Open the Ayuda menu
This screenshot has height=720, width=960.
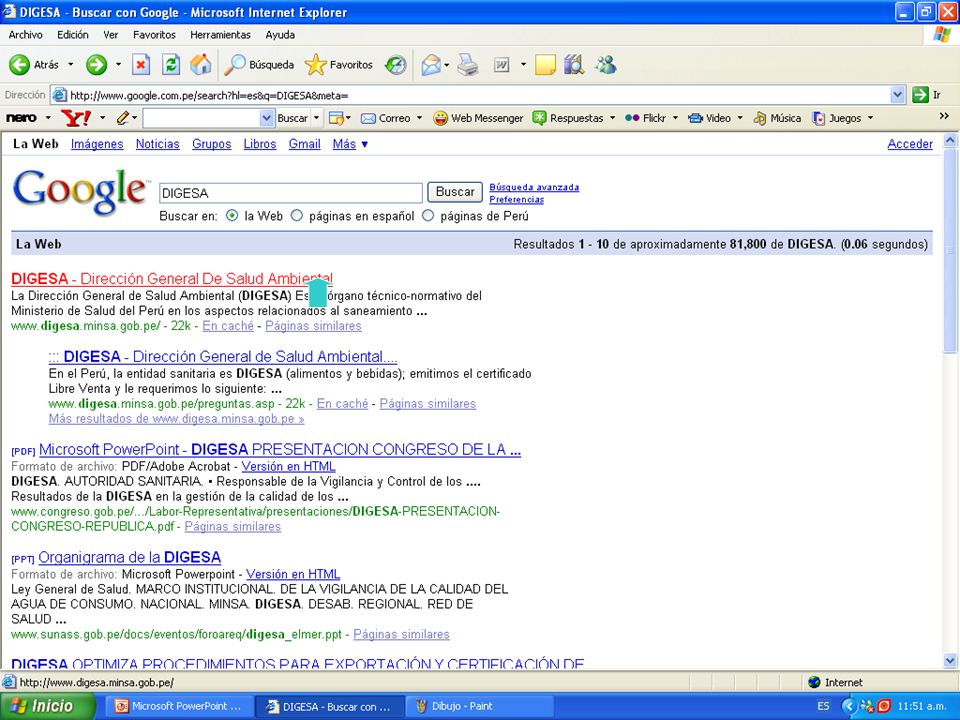tap(280, 35)
